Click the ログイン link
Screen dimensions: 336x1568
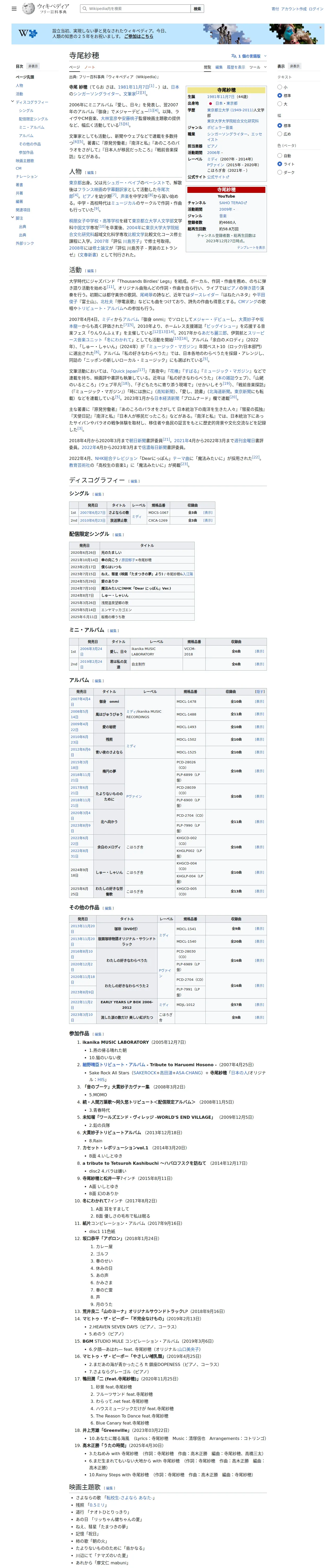pos(316,9)
